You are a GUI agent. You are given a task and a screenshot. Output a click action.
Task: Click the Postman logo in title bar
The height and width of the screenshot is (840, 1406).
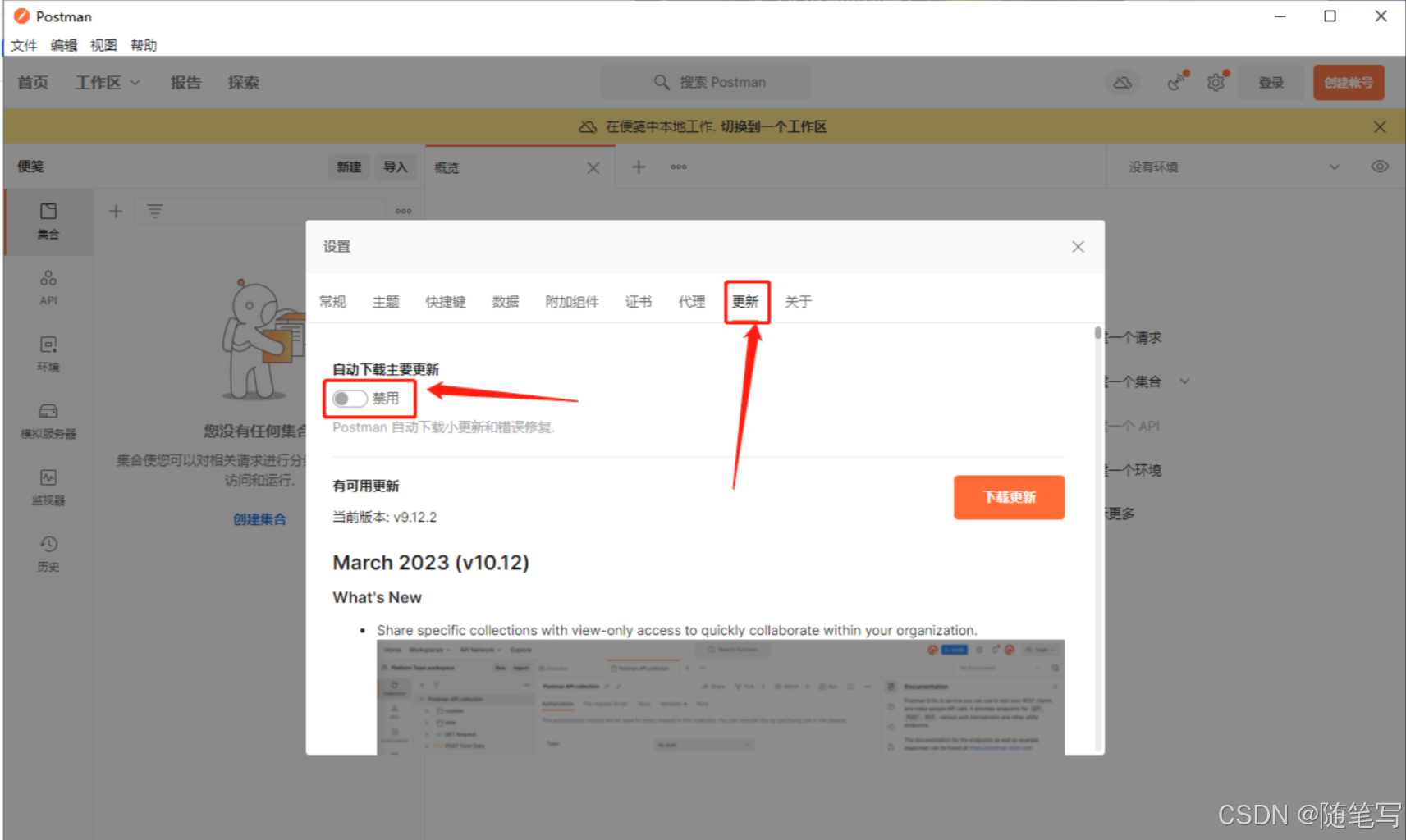pos(22,16)
